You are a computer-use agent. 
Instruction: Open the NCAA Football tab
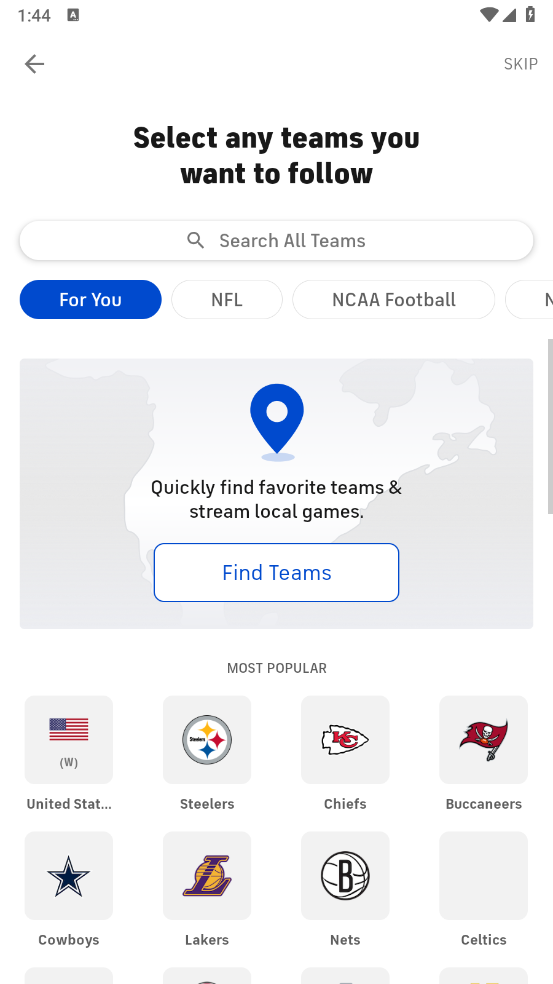point(394,299)
